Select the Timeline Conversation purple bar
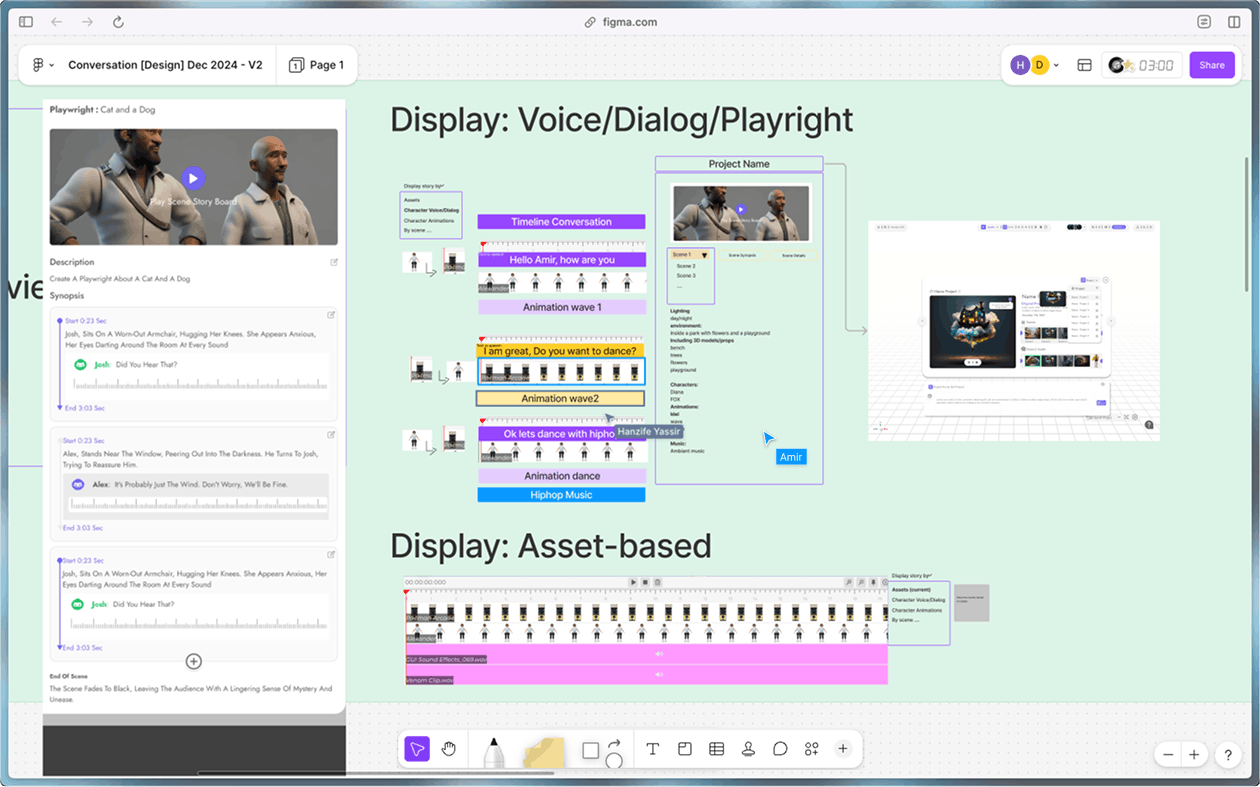 point(561,222)
